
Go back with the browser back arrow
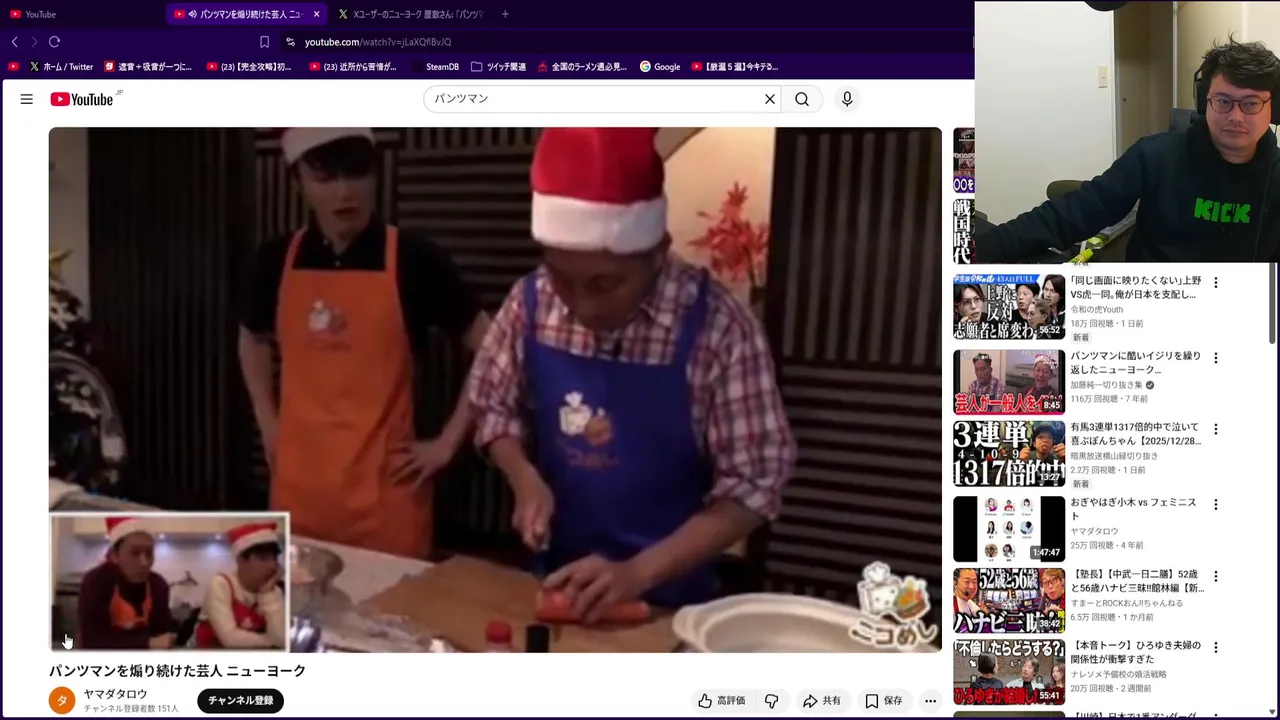14,42
